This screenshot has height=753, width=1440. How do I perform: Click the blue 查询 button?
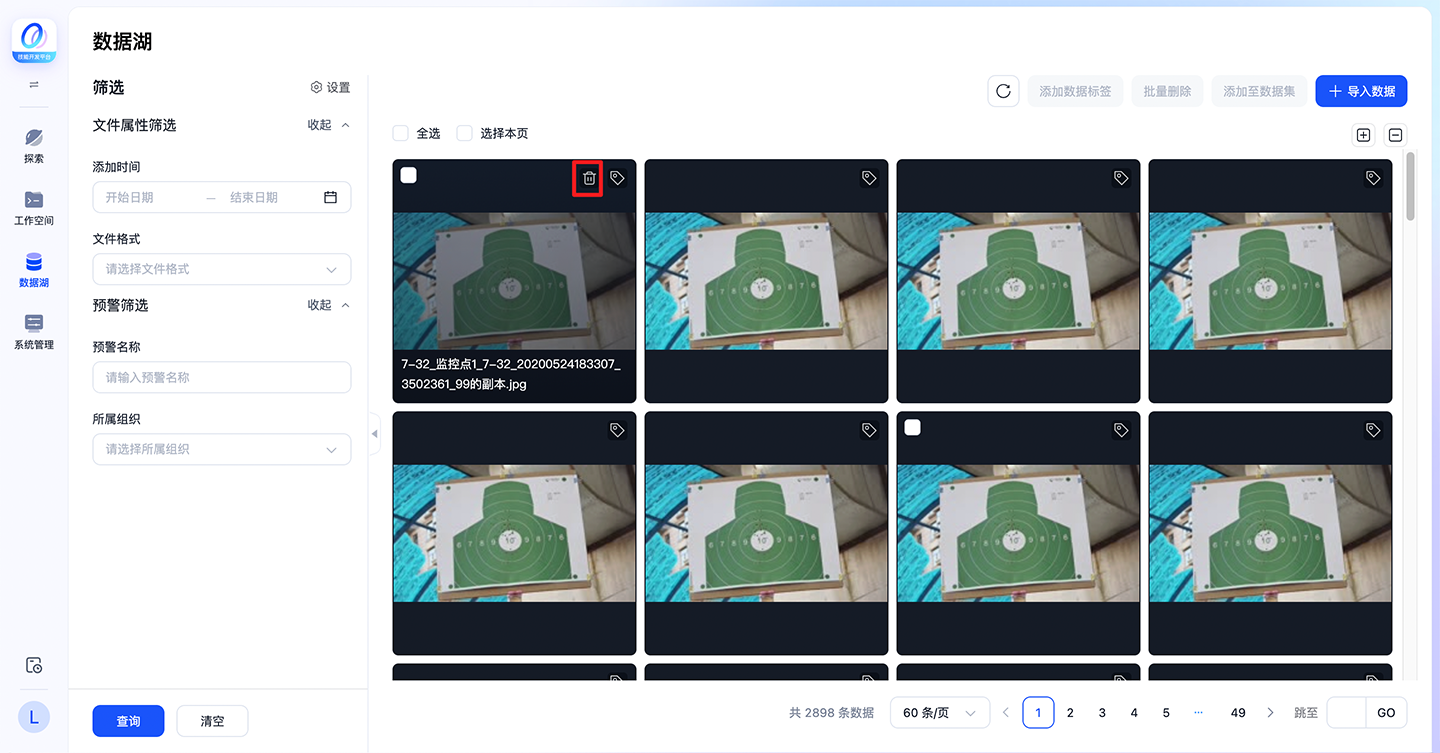[x=128, y=721]
